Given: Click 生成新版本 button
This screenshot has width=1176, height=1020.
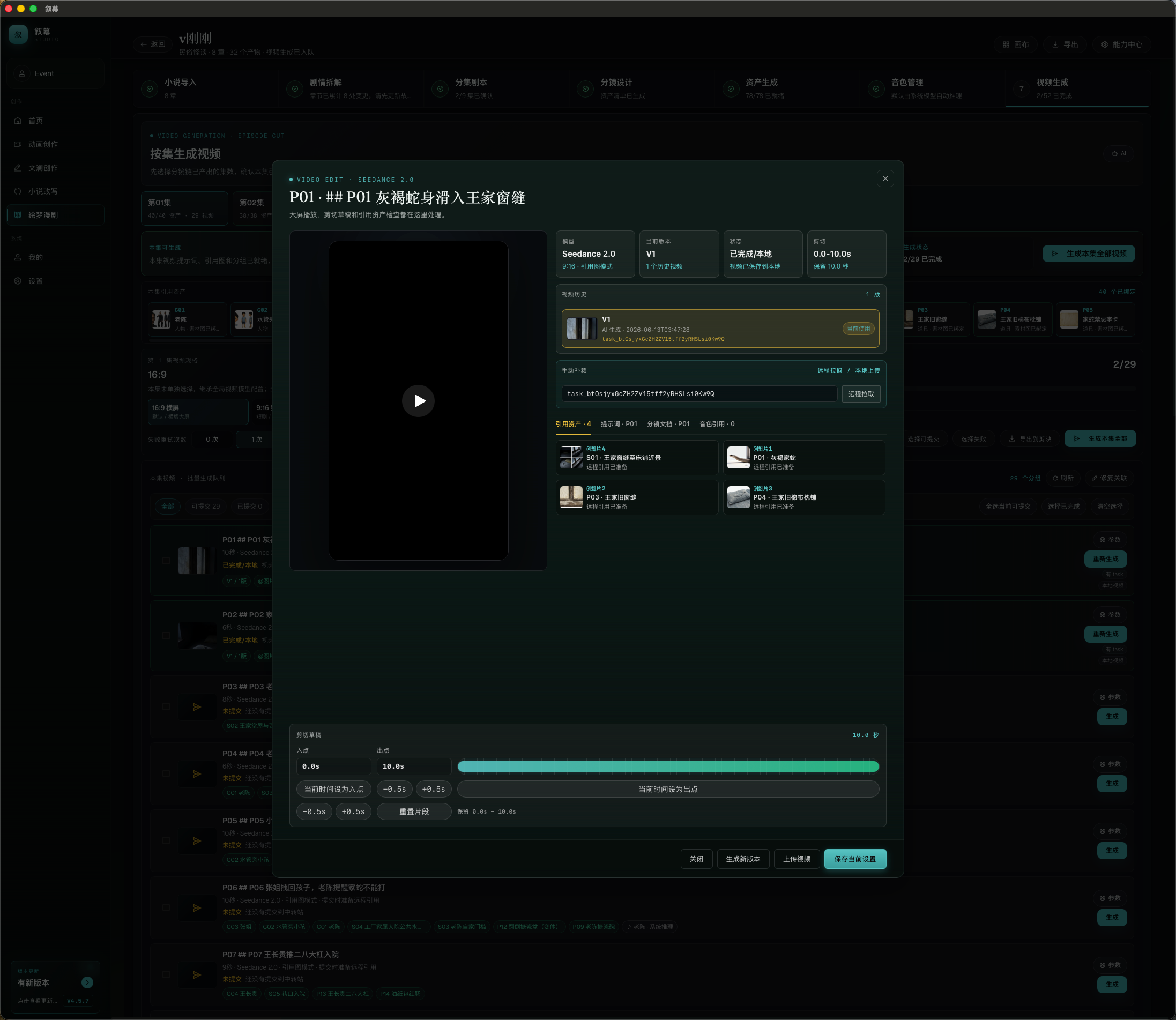Looking at the screenshot, I should [743, 859].
